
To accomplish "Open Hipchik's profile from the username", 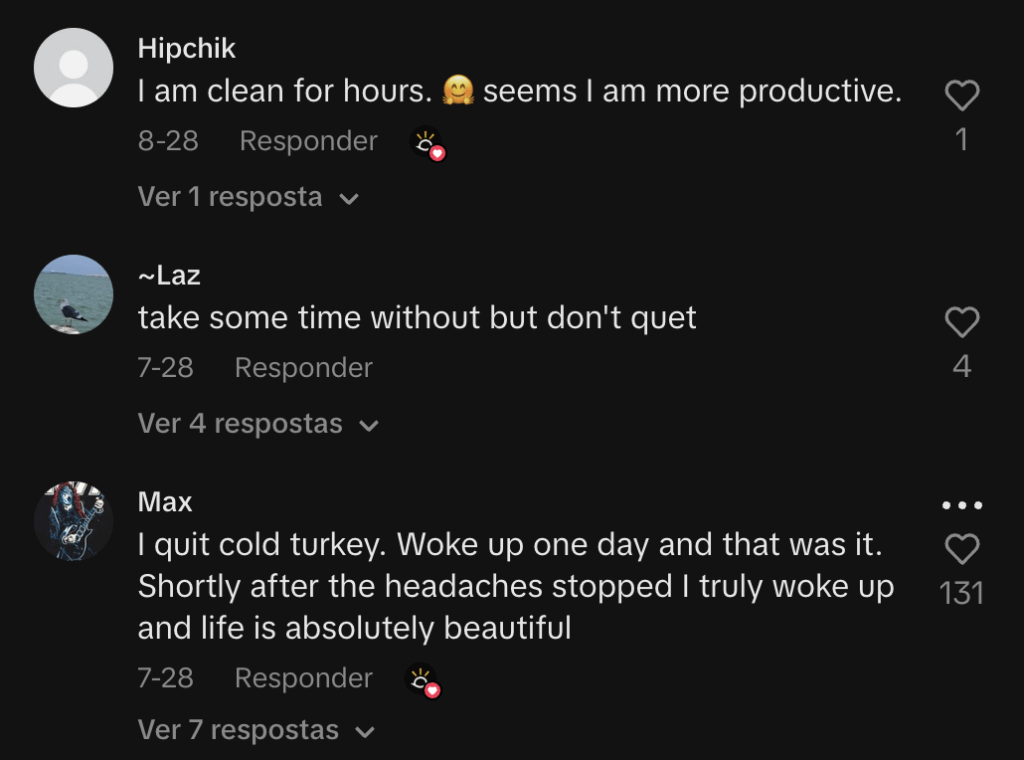I will tap(187, 48).
